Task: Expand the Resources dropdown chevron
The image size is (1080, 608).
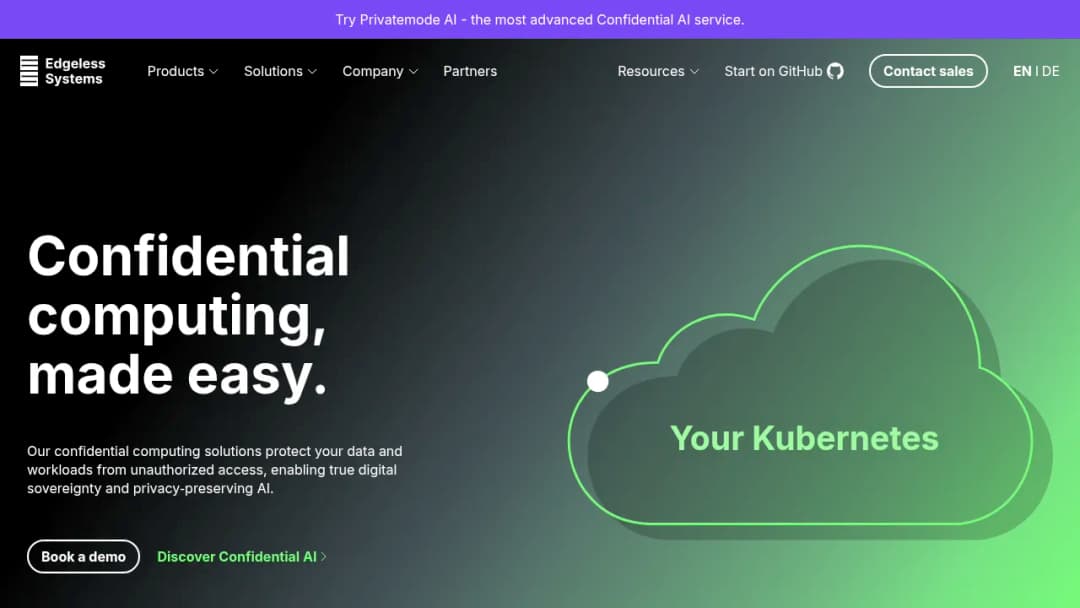Action: [x=694, y=72]
